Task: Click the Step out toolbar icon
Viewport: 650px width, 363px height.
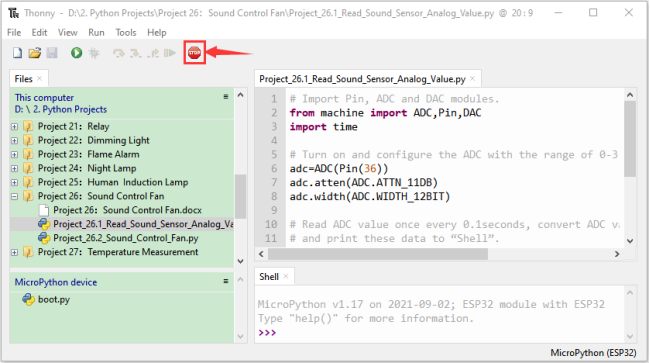Action: pyautogui.click(x=153, y=53)
